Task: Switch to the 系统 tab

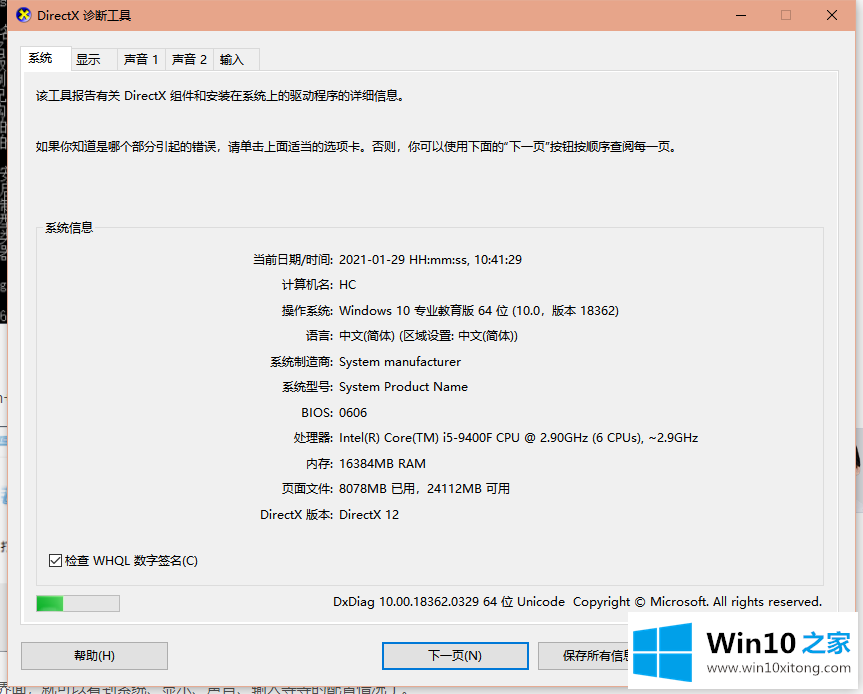Action: [x=46, y=58]
